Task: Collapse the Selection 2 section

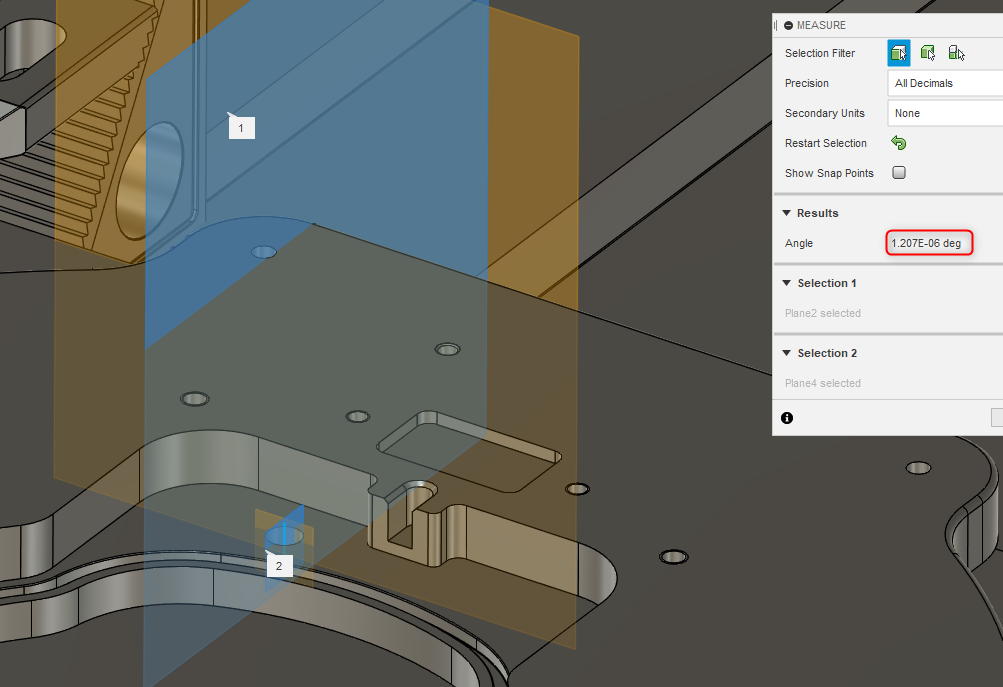Action: (787, 353)
